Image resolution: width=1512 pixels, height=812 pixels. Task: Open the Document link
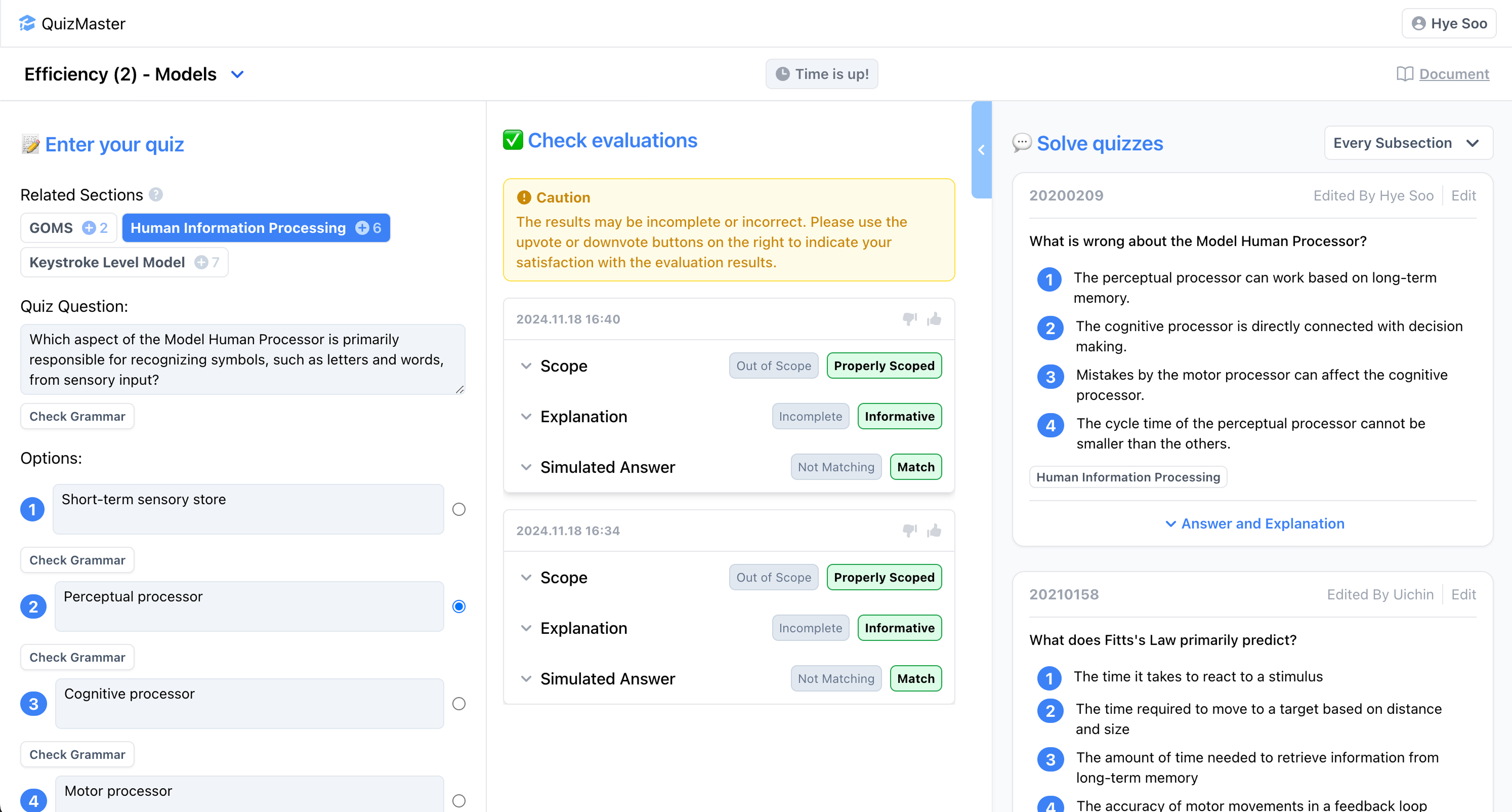click(x=1454, y=74)
